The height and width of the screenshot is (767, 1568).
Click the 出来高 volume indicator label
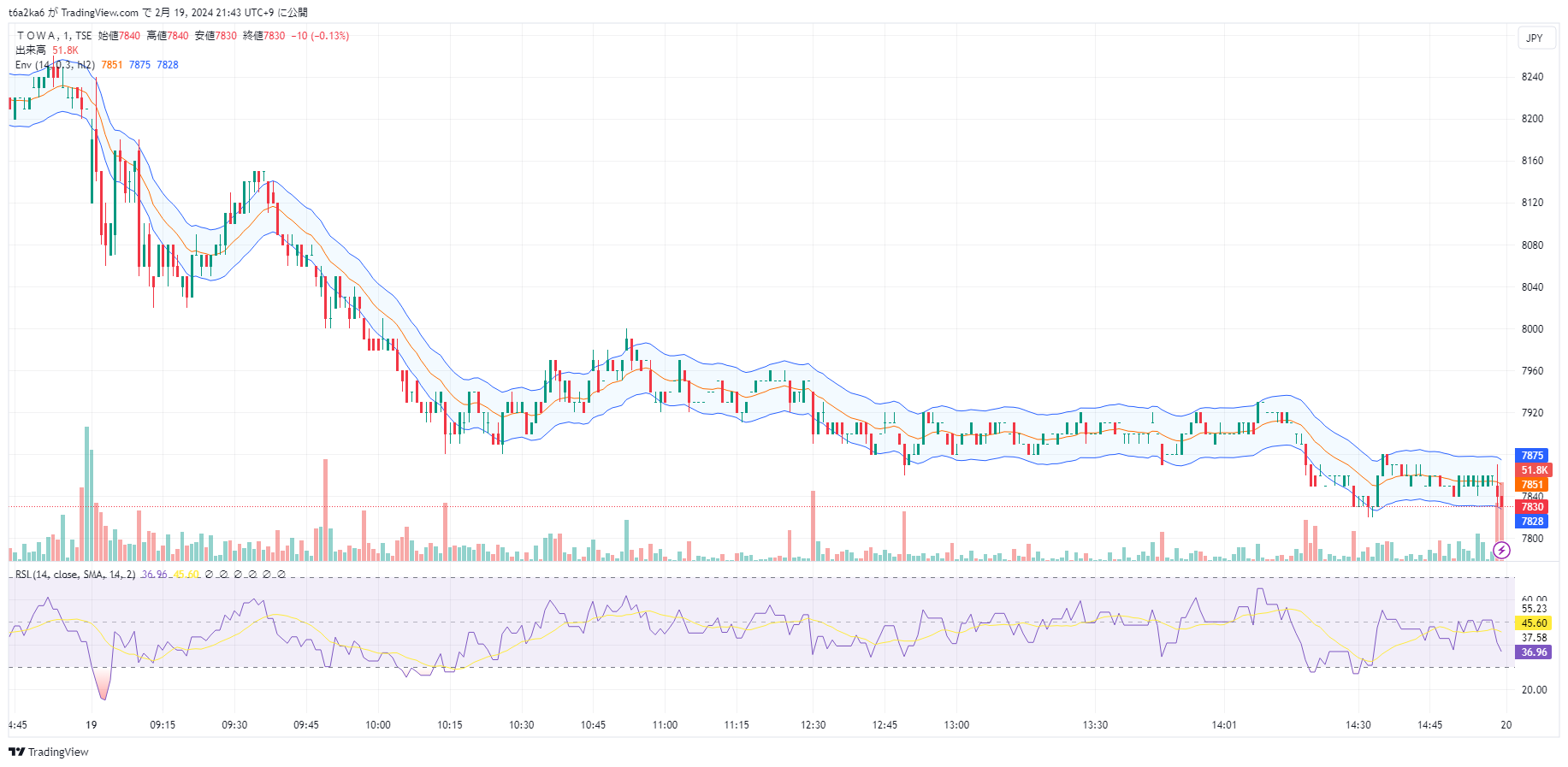[x=31, y=50]
